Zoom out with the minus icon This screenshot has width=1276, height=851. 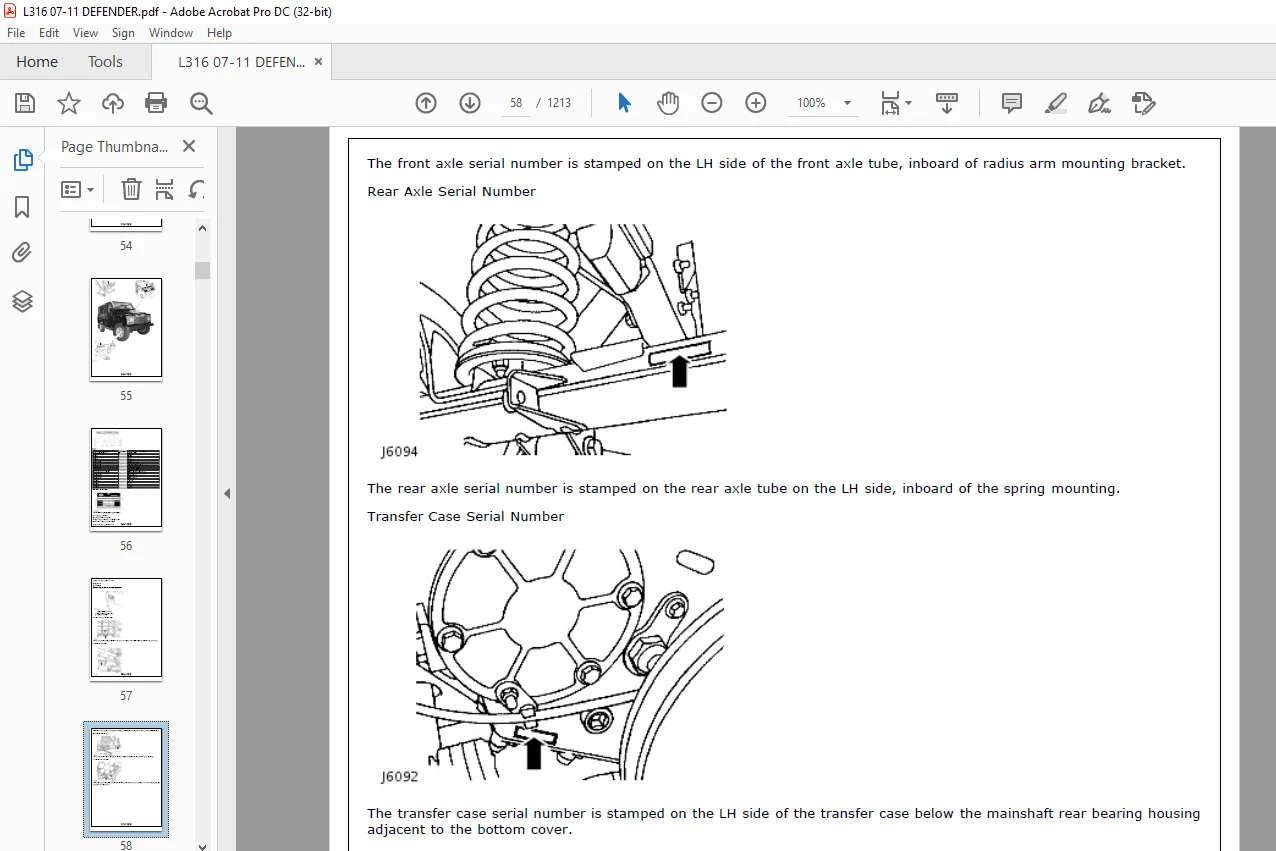pyautogui.click(x=712, y=103)
